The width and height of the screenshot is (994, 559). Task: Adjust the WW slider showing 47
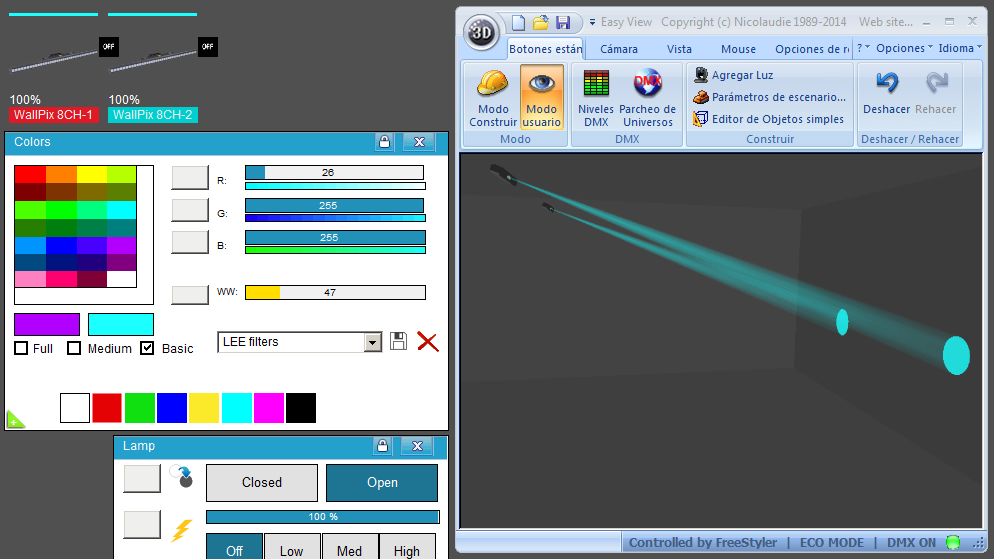pos(335,292)
